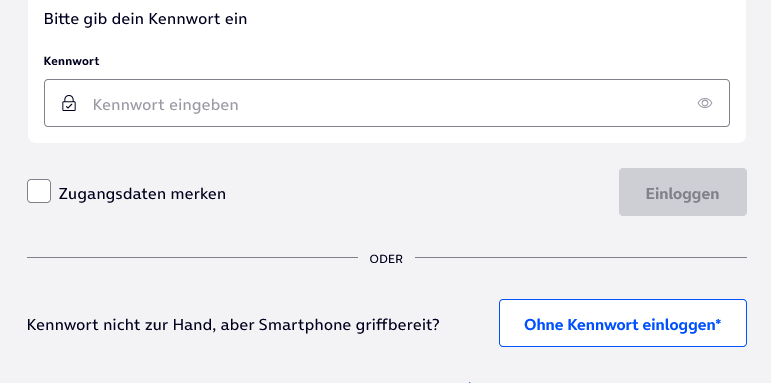Click the word "merken" beside the checkbox
The width and height of the screenshot is (771, 383).
coord(198,194)
